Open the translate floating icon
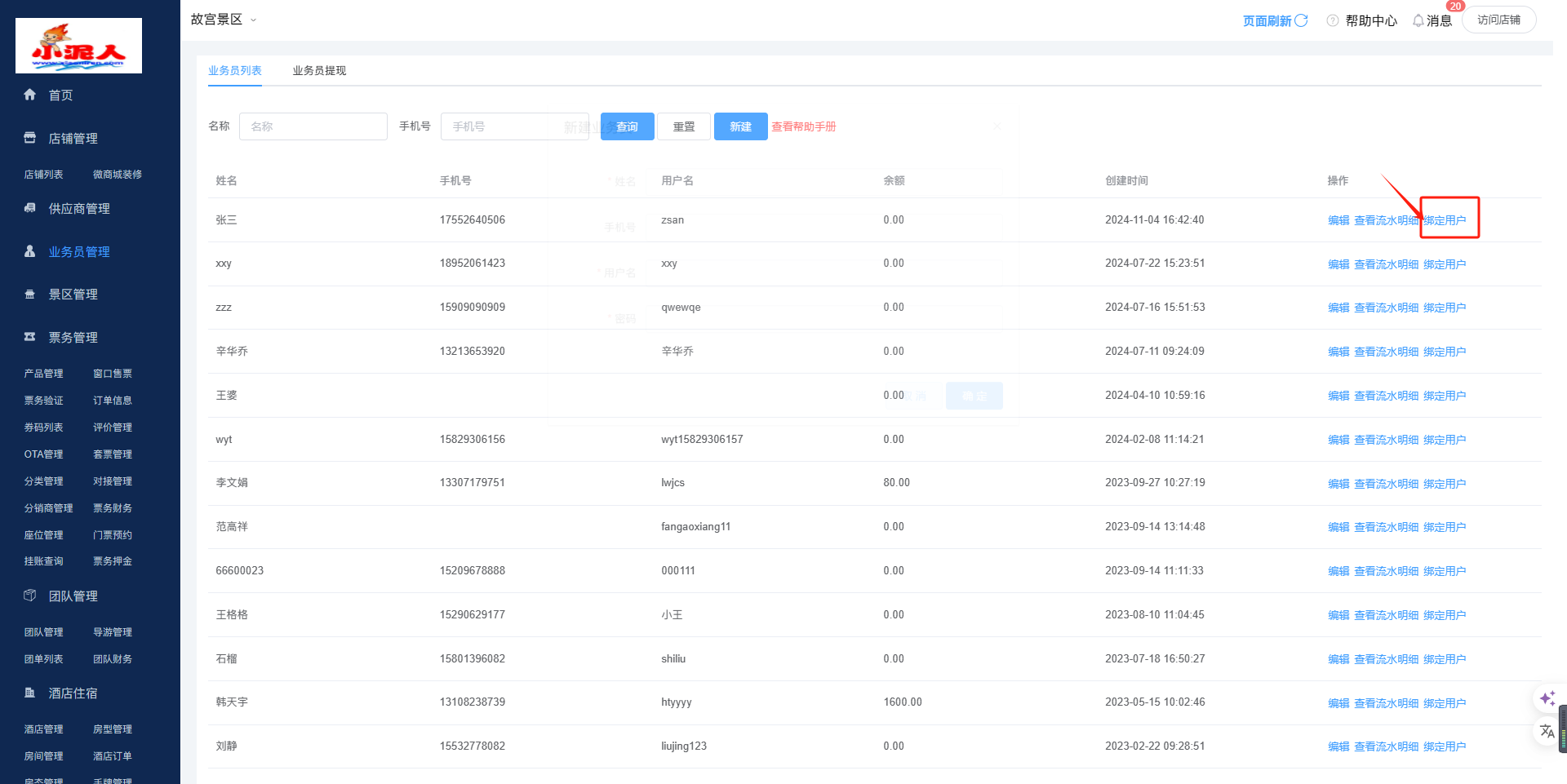The width and height of the screenshot is (1567, 784). (1547, 731)
